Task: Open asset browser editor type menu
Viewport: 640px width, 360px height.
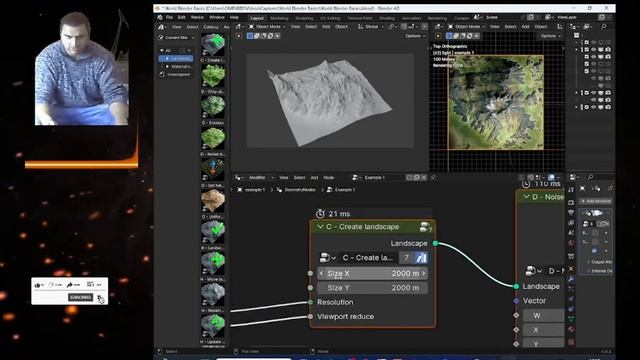Action: 162,27
